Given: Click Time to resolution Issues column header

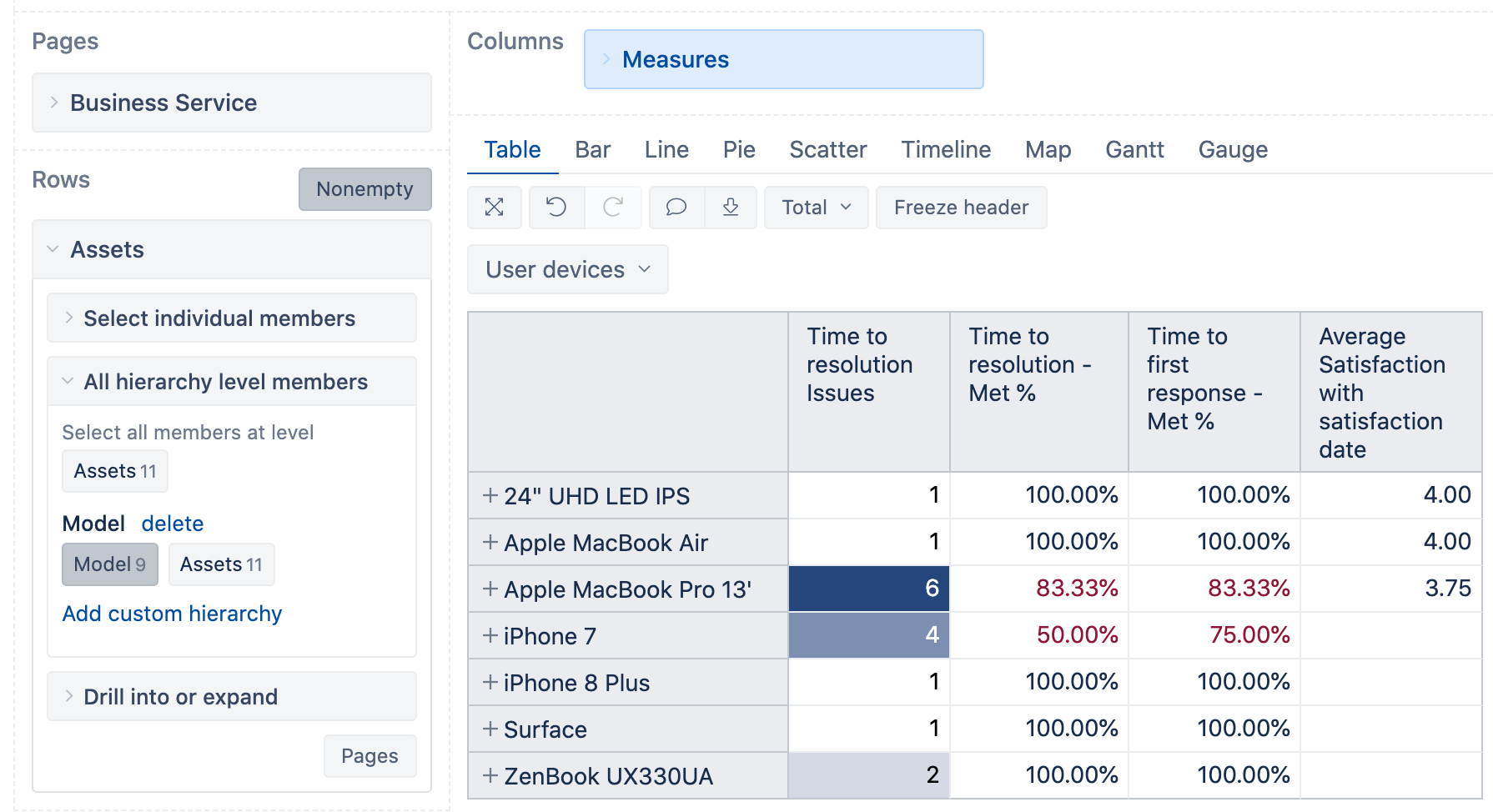Looking at the screenshot, I should coord(868,392).
